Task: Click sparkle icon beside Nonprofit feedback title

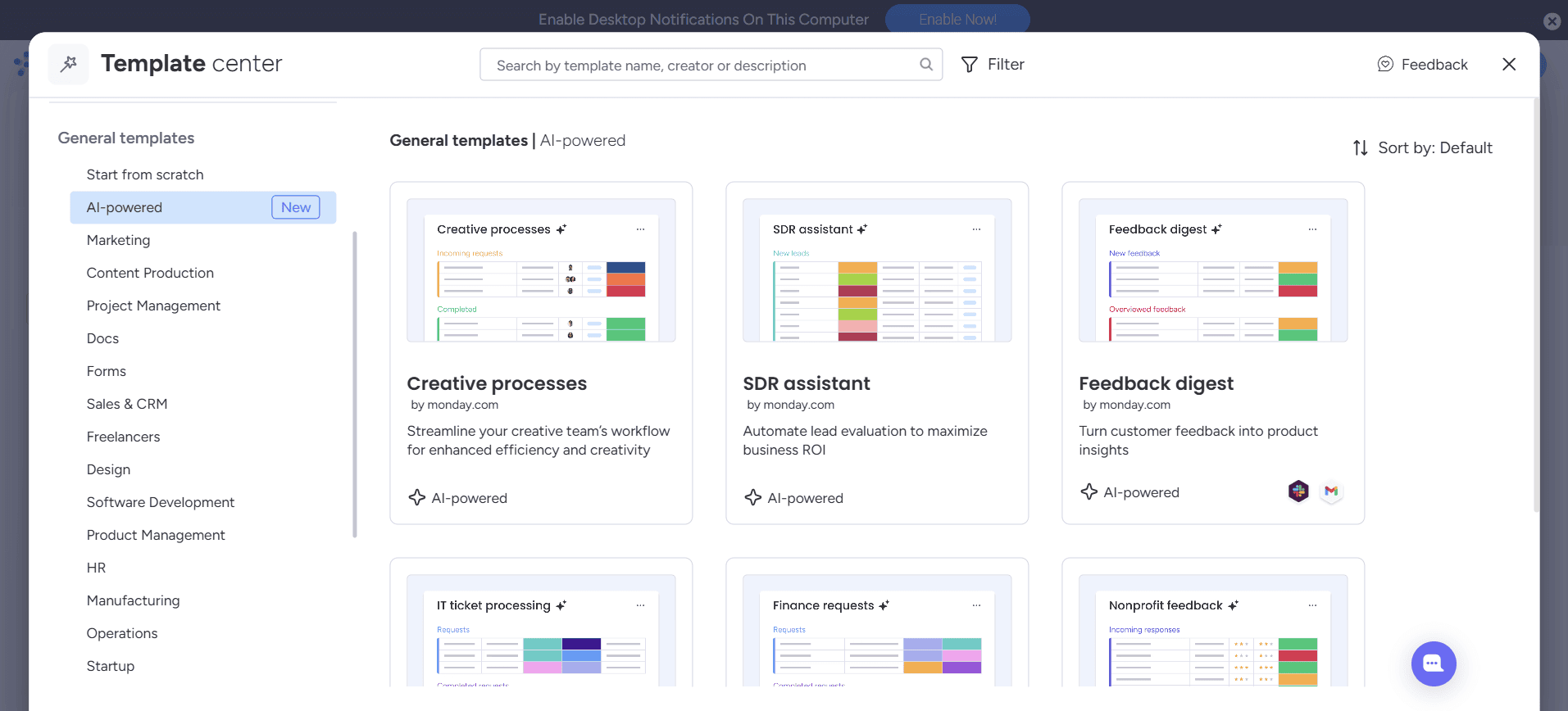Action: [1234, 605]
